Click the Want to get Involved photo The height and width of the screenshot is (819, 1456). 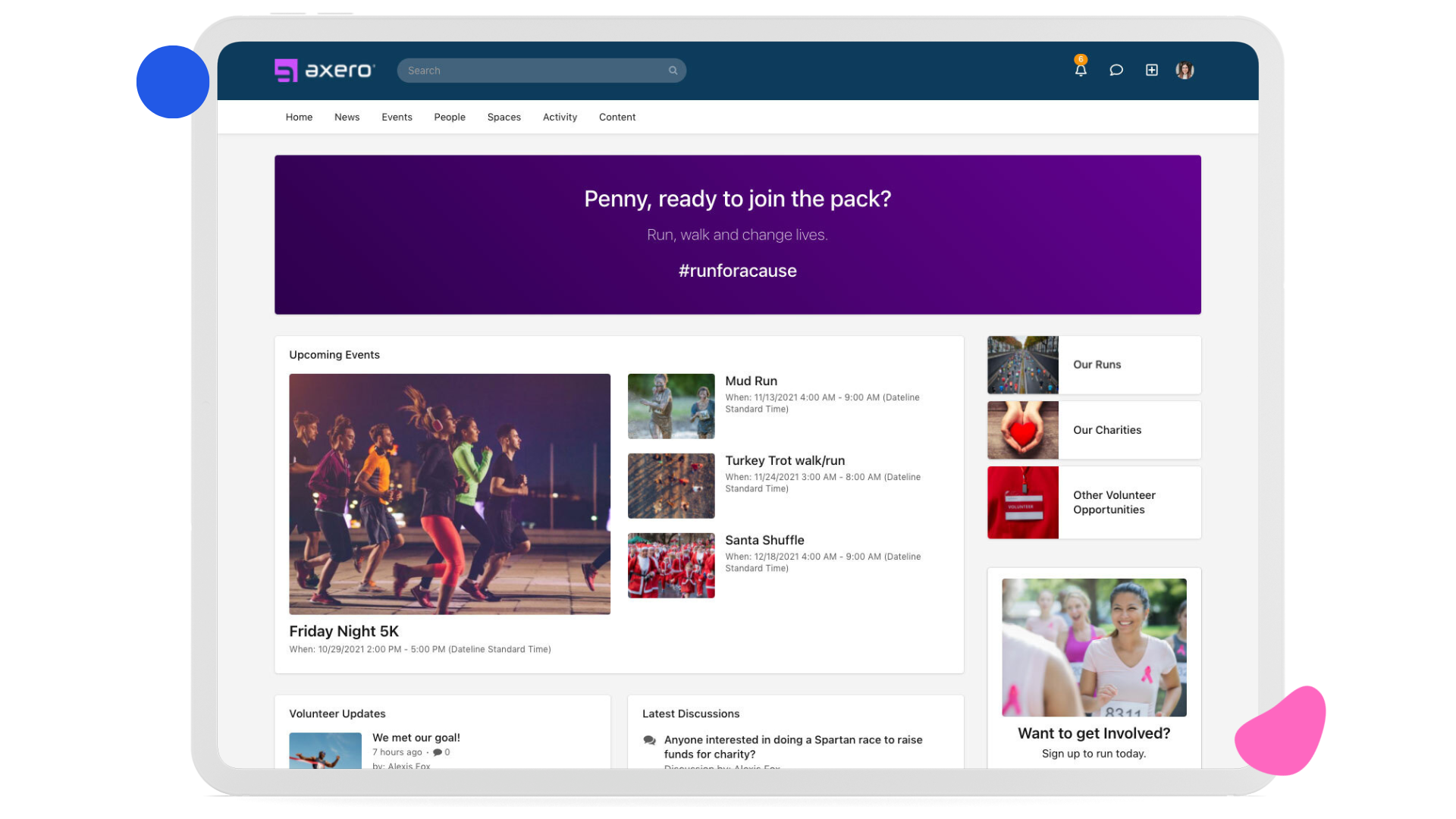pos(1093,647)
